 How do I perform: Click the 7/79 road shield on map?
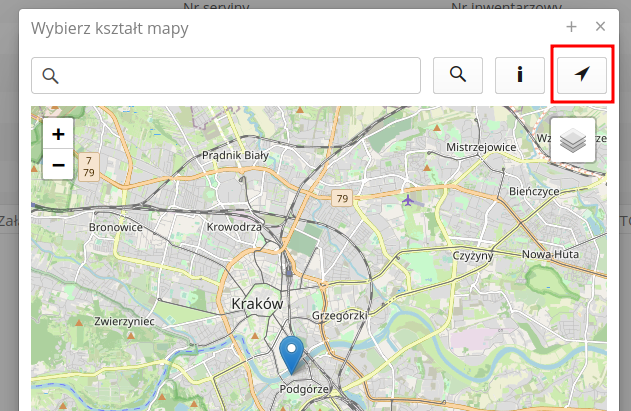coord(89,166)
